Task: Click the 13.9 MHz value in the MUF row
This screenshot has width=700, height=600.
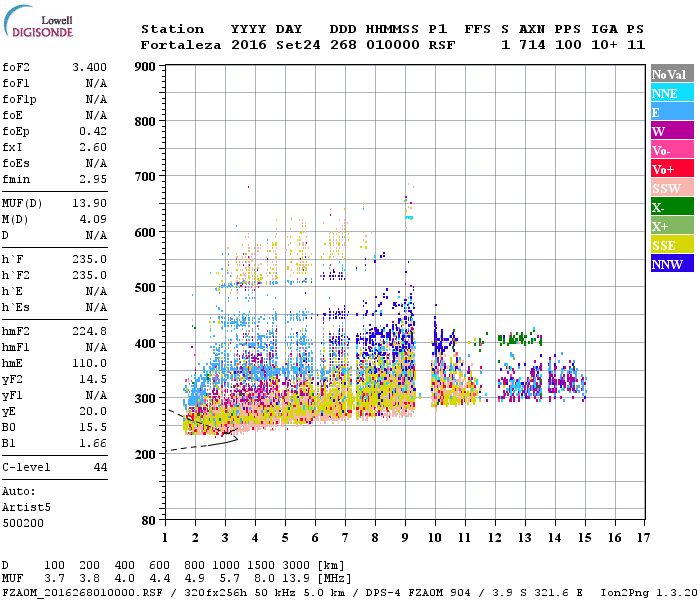Action: 296,579
